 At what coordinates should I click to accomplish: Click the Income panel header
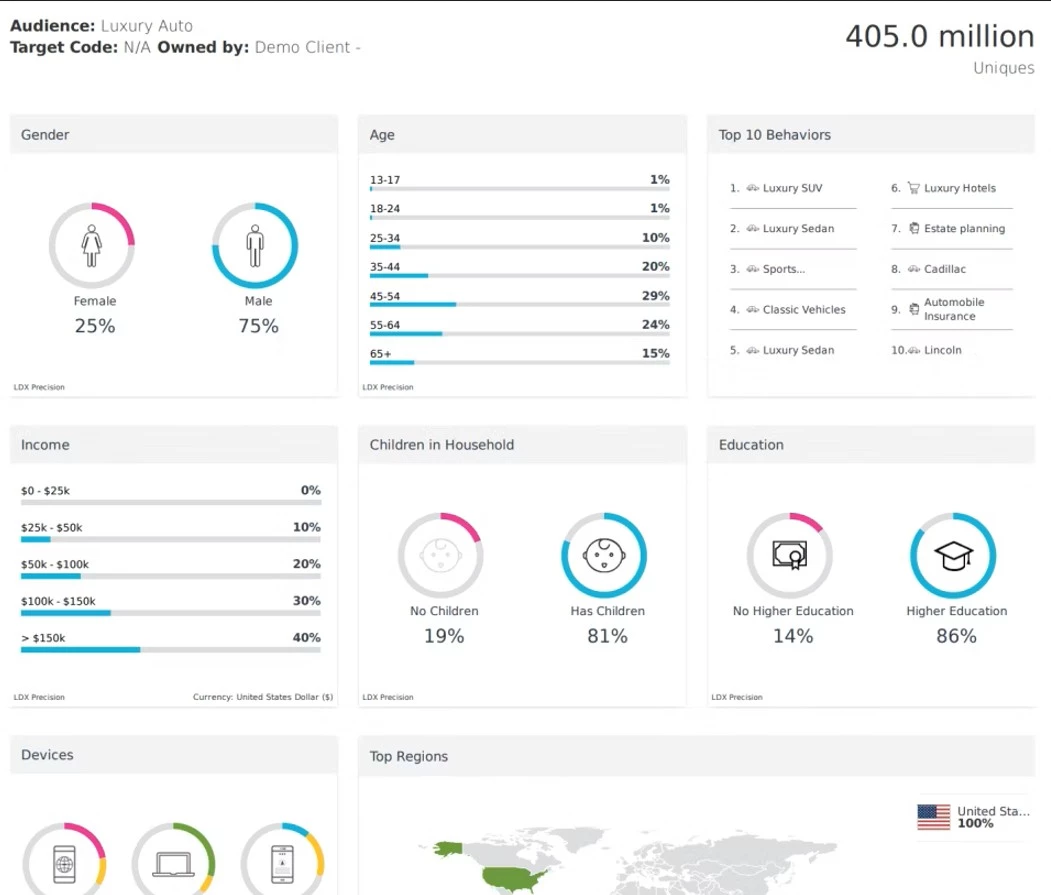174,444
